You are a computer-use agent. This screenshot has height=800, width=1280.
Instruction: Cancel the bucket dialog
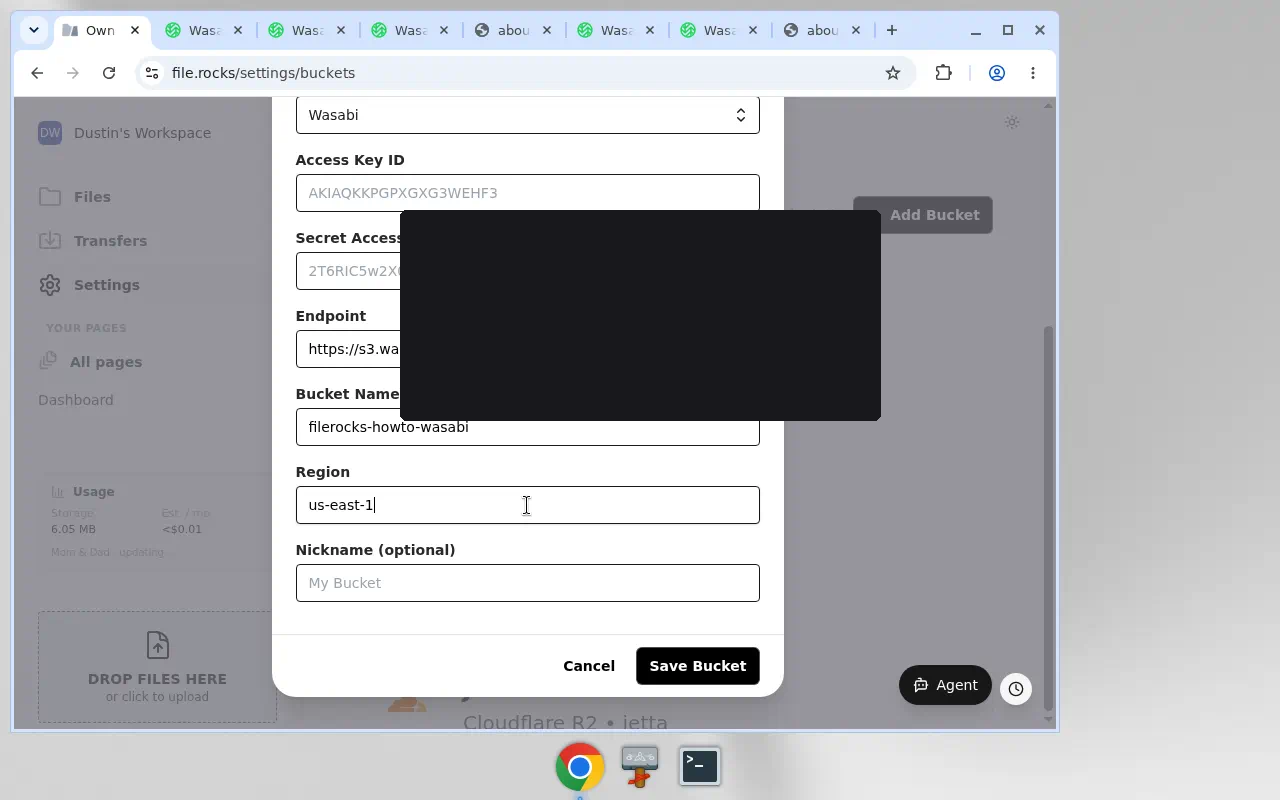point(589,666)
